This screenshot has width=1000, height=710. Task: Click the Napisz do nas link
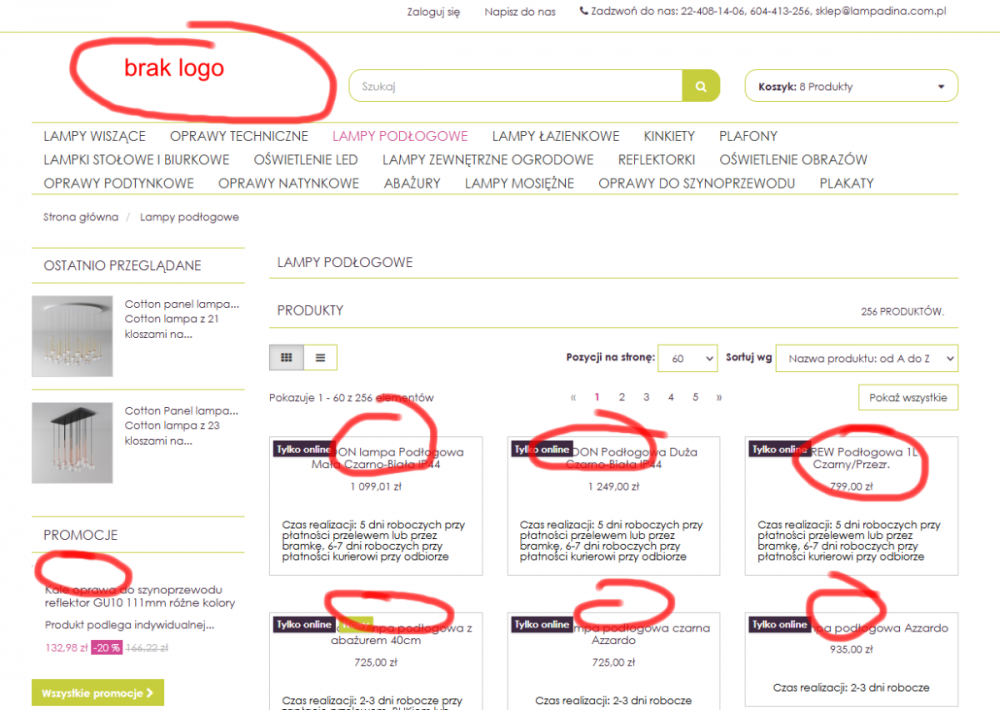coord(519,12)
